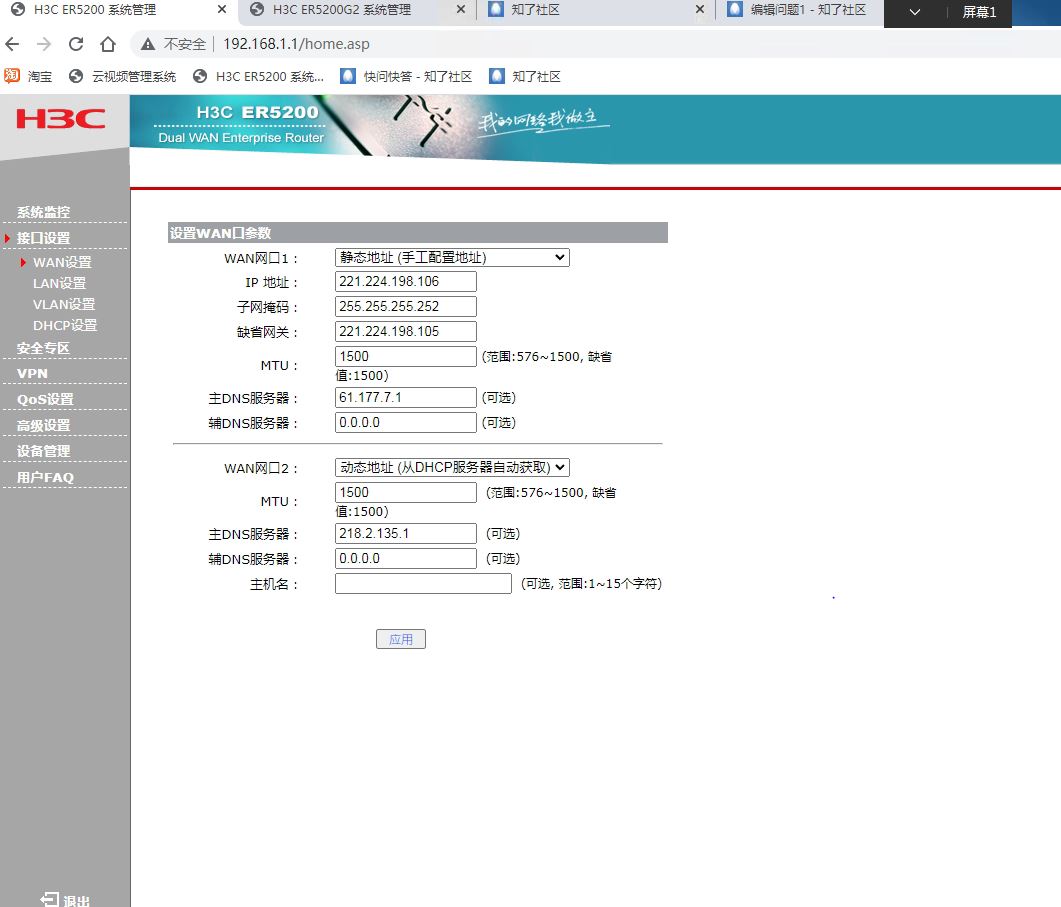1061x907 pixels.
Task: Click the not-secure warning triangle icon
Action: coord(148,45)
